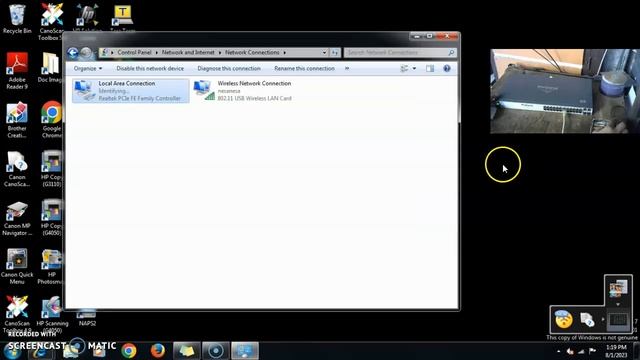Expand the address bar history dropdown
This screenshot has width=640, height=360.
click(324, 53)
